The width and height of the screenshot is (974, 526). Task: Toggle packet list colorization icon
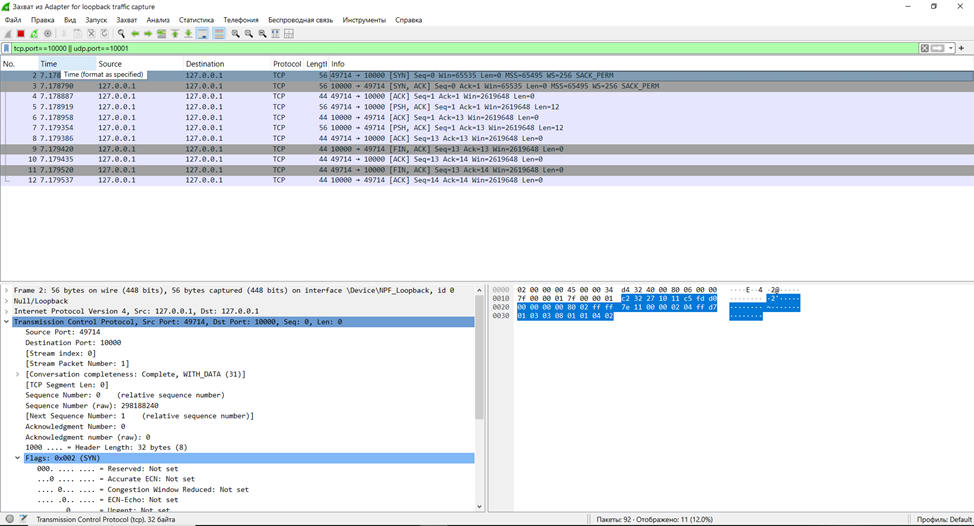pyautogui.click(x=219, y=33)
